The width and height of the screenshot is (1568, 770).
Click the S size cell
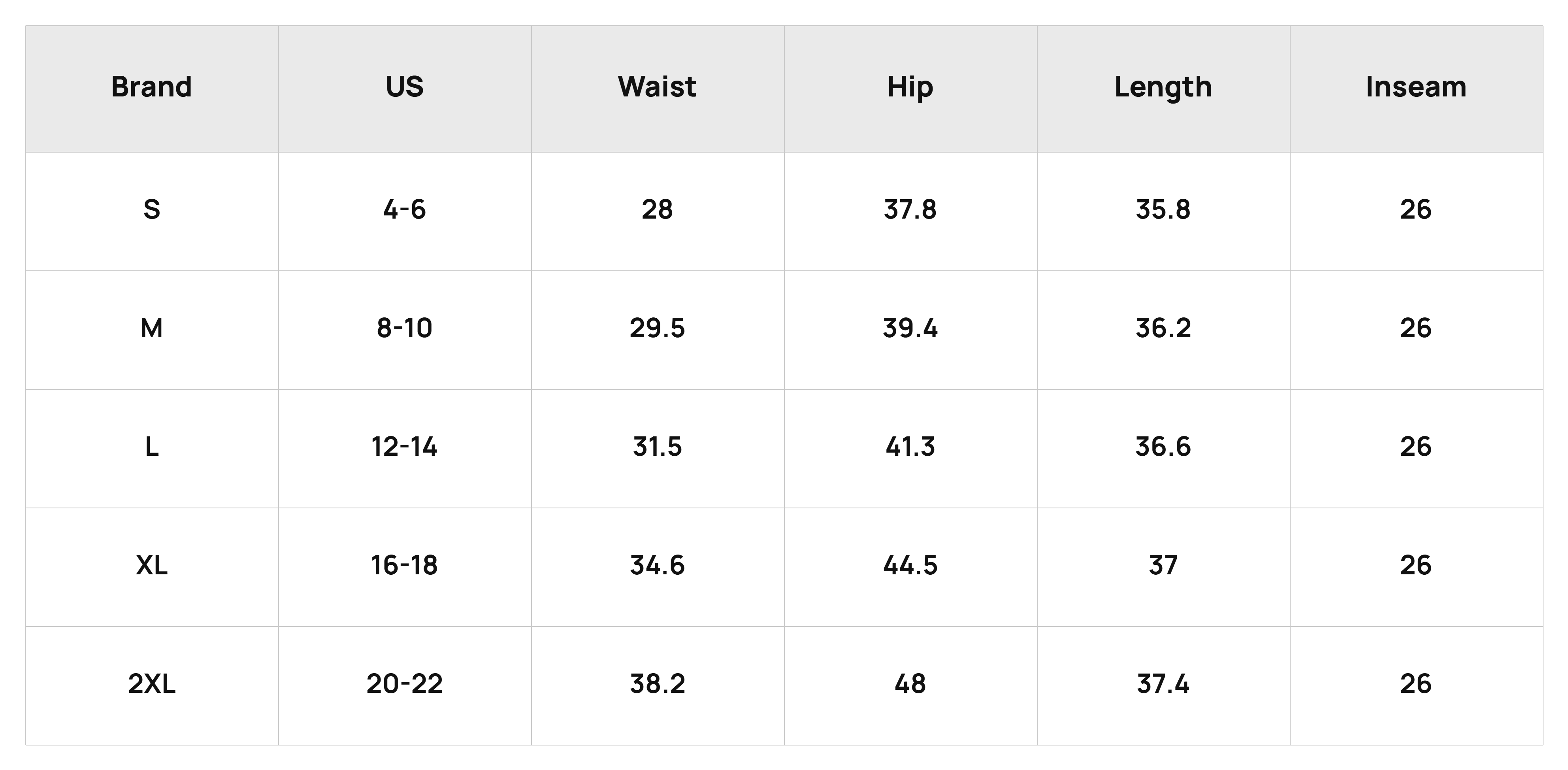pos(152,211)
